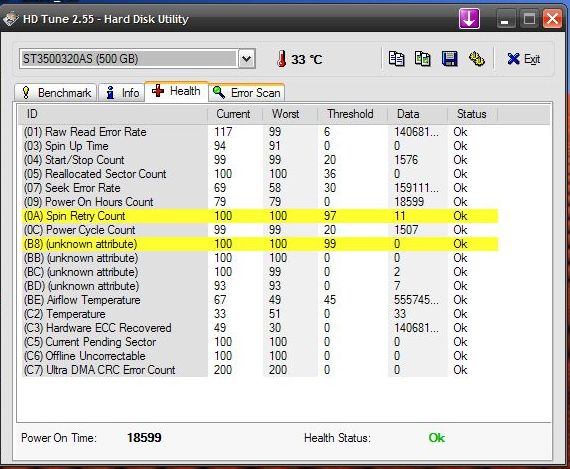Switch to the Error Scan tab
The width and height of the screenshot is (570, 469).
tap(247, 93)
